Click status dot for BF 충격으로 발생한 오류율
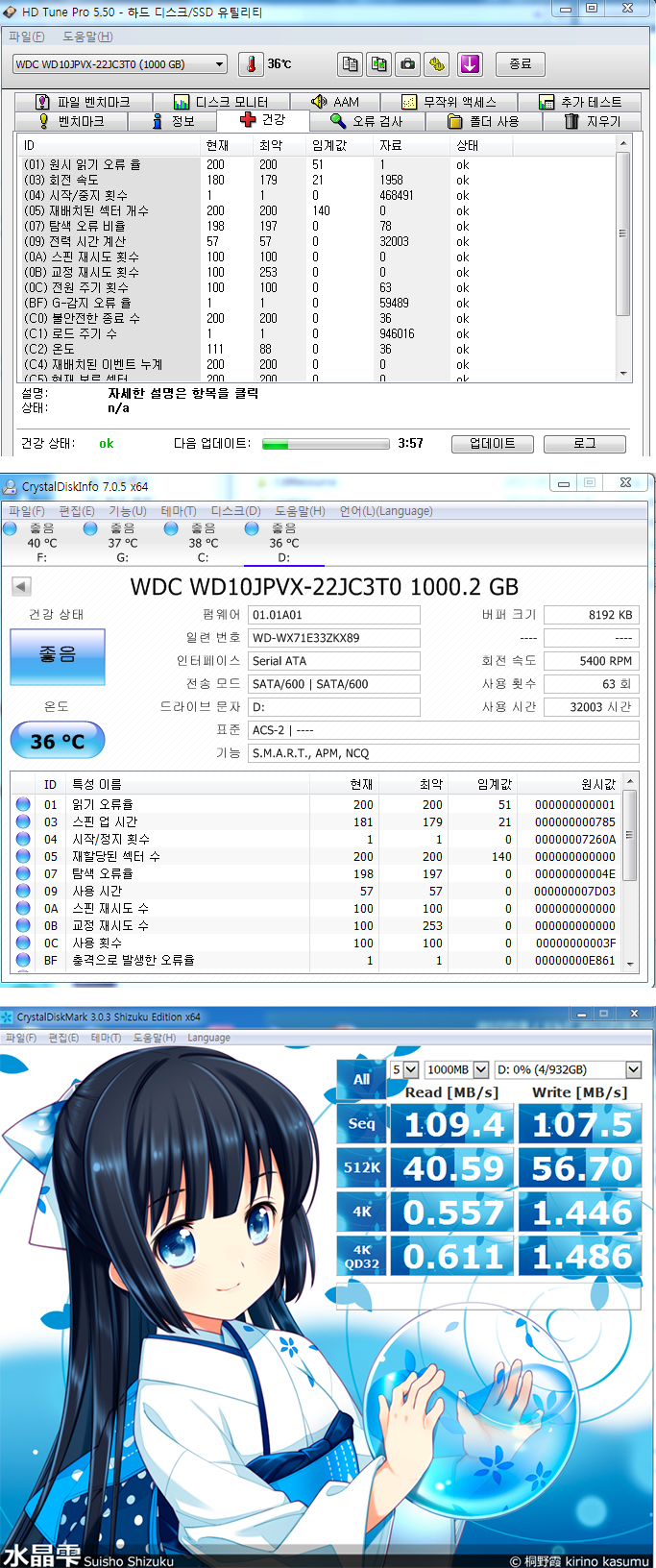This screenshot has height=1568, width=656. click(23, 960)
